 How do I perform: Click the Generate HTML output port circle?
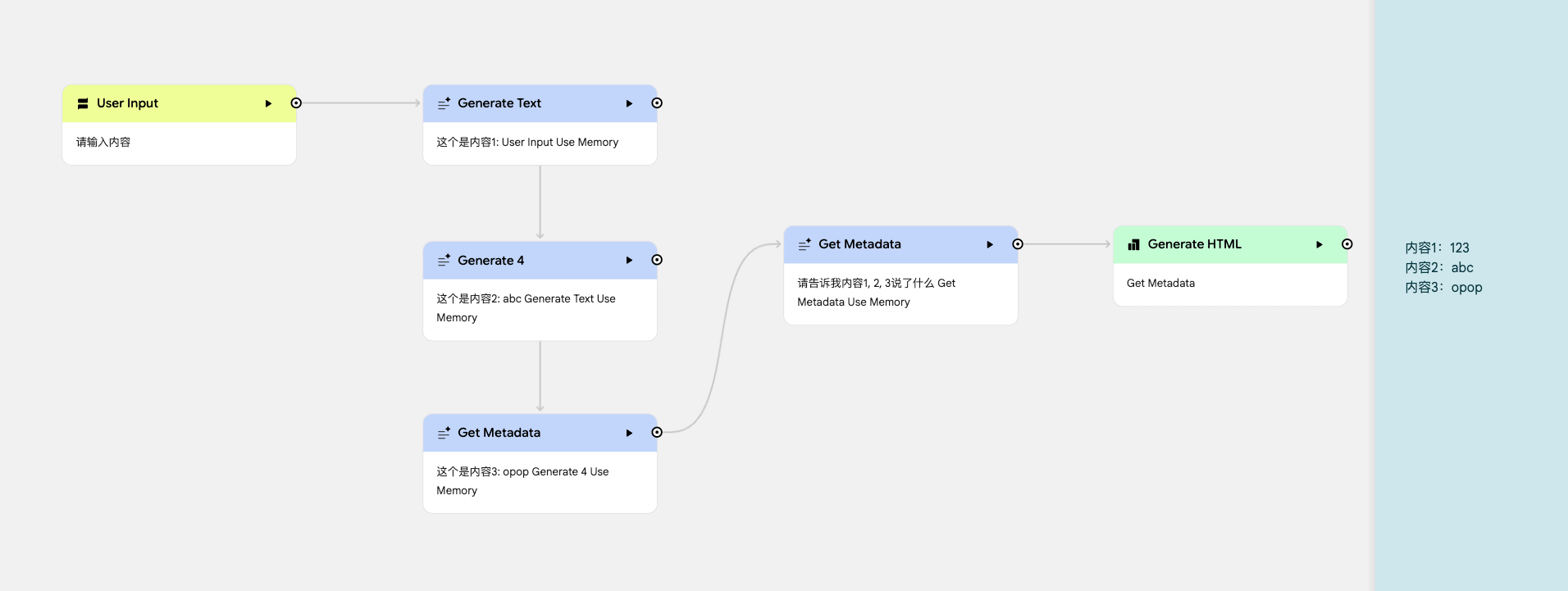(1347, 244)
